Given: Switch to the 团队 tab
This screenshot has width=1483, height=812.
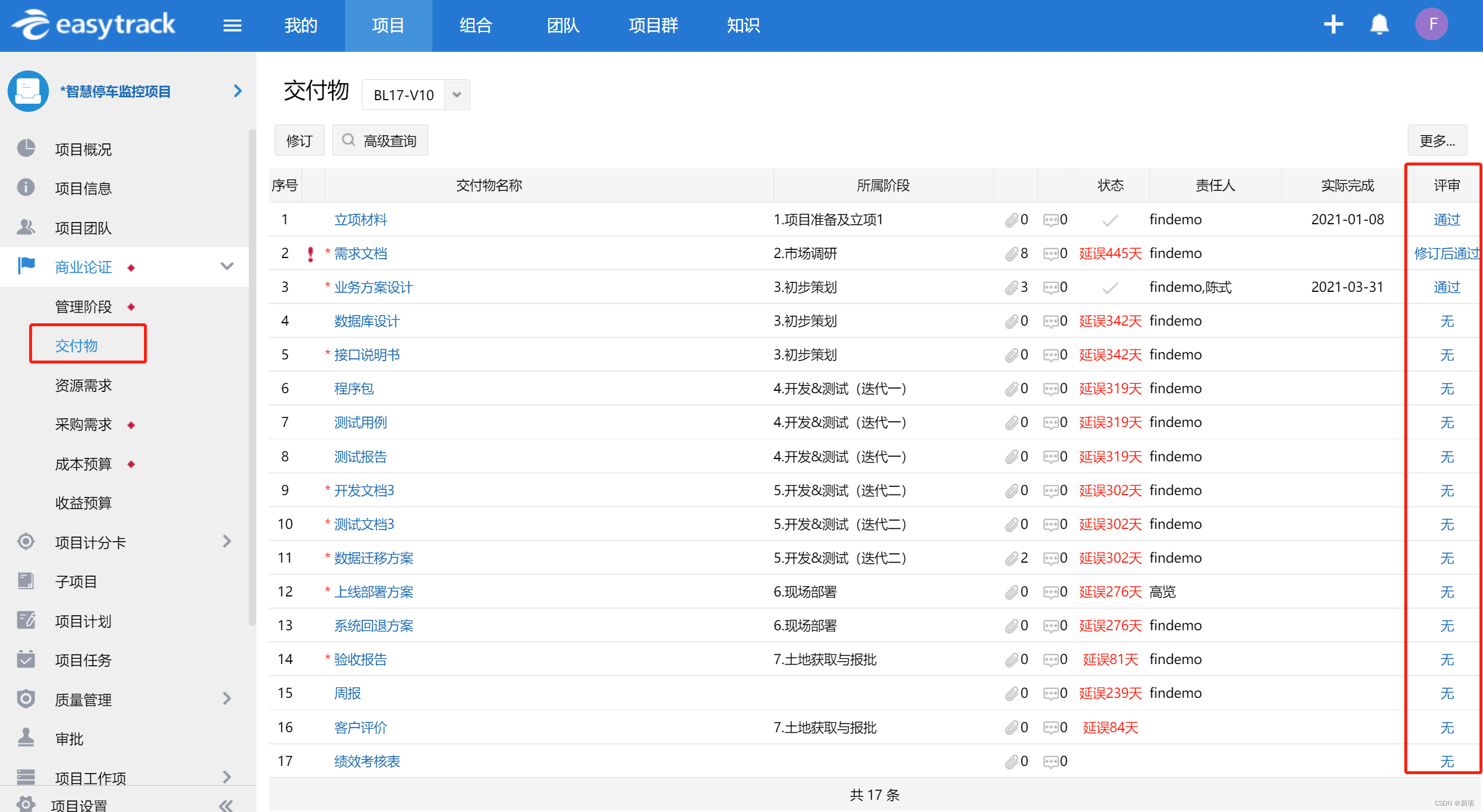Looking at the screenshot, I should [x=563, y=26].
